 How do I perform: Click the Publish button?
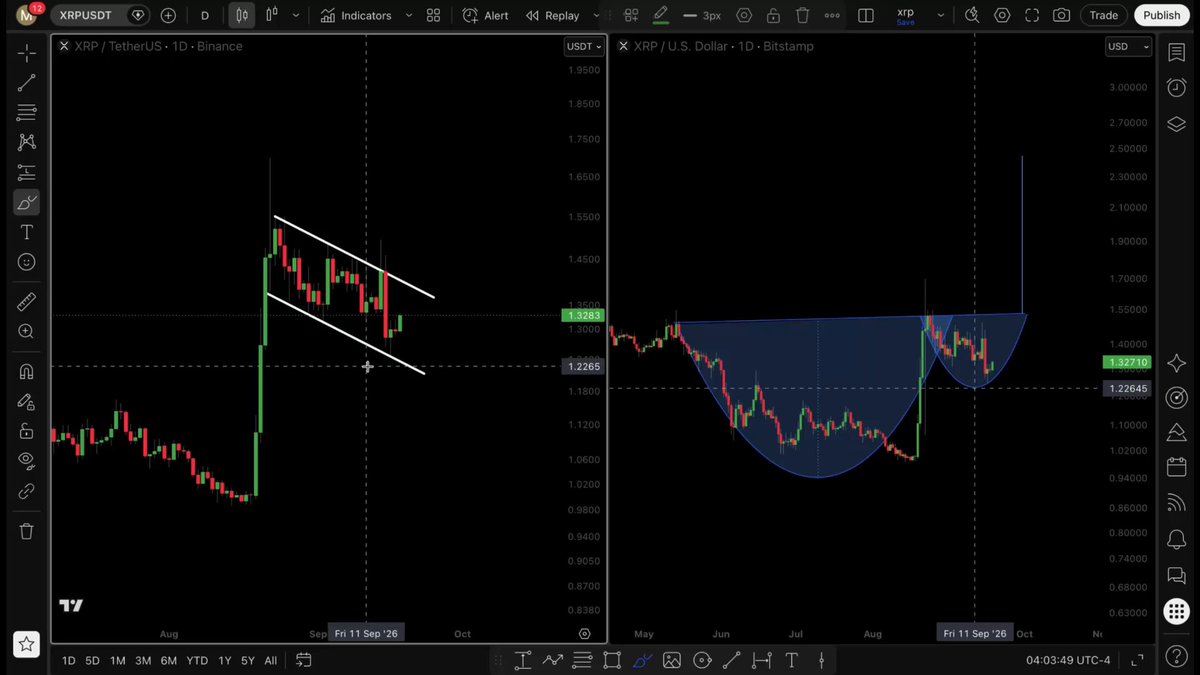(x=1162, y=15)
